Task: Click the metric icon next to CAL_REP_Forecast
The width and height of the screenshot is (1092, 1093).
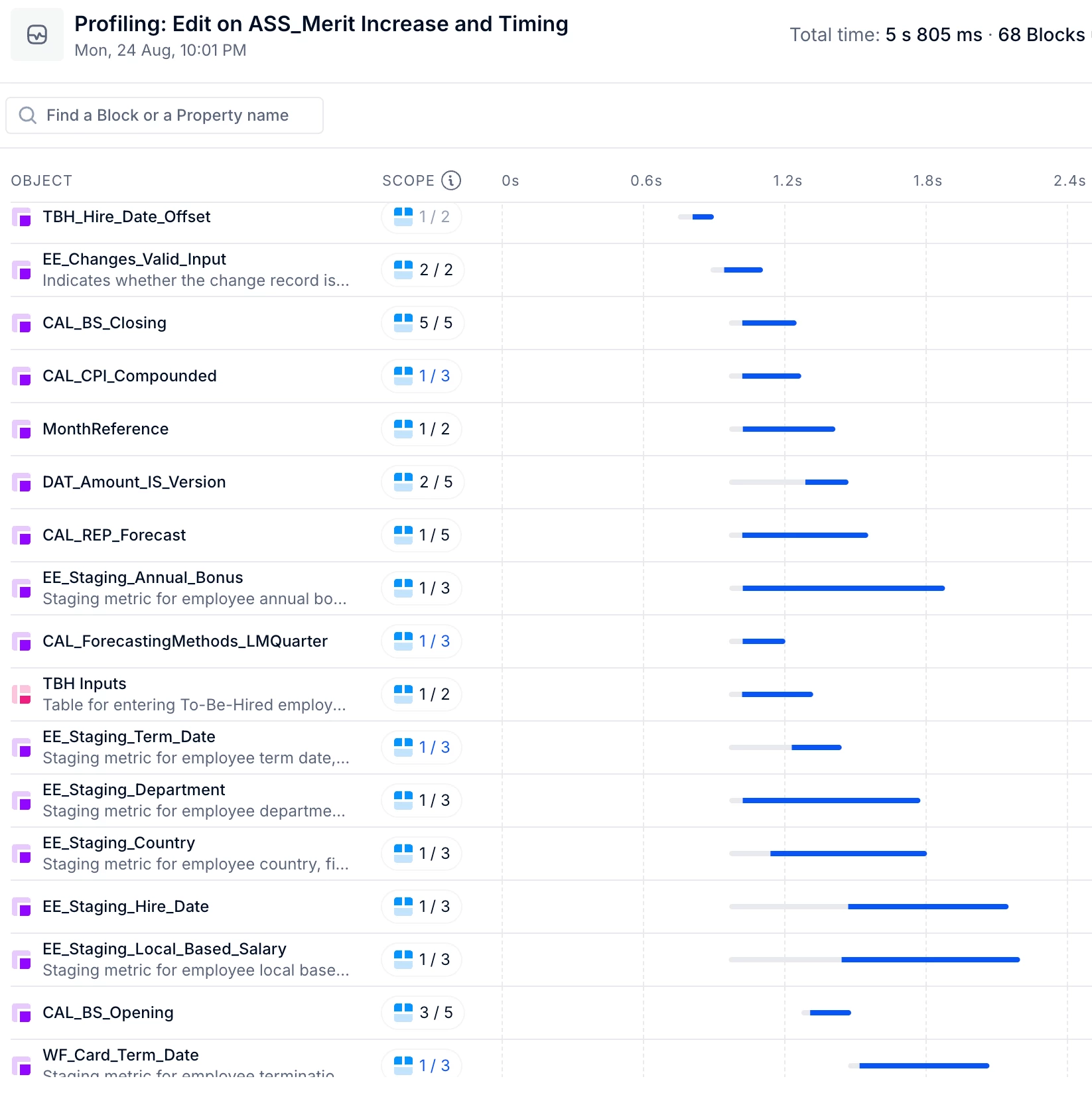Action: pos(22,535)
